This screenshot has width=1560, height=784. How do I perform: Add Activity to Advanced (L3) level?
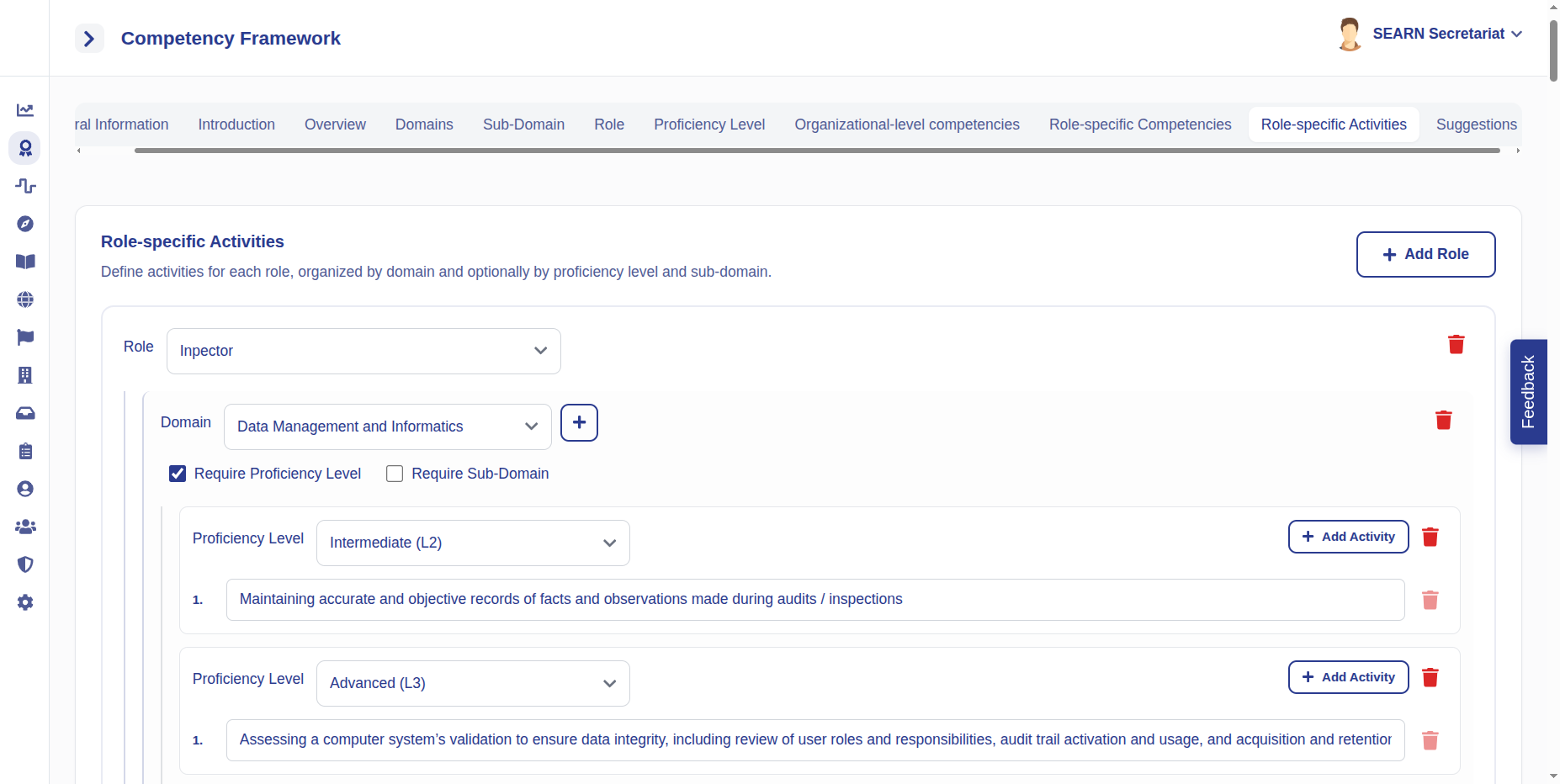(1348, 677)
